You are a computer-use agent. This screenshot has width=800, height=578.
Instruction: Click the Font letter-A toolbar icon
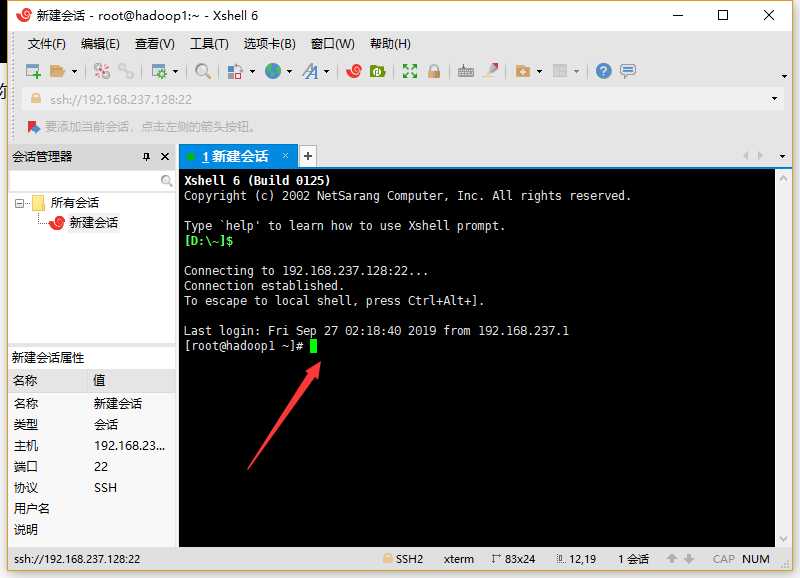coord(310,71)
